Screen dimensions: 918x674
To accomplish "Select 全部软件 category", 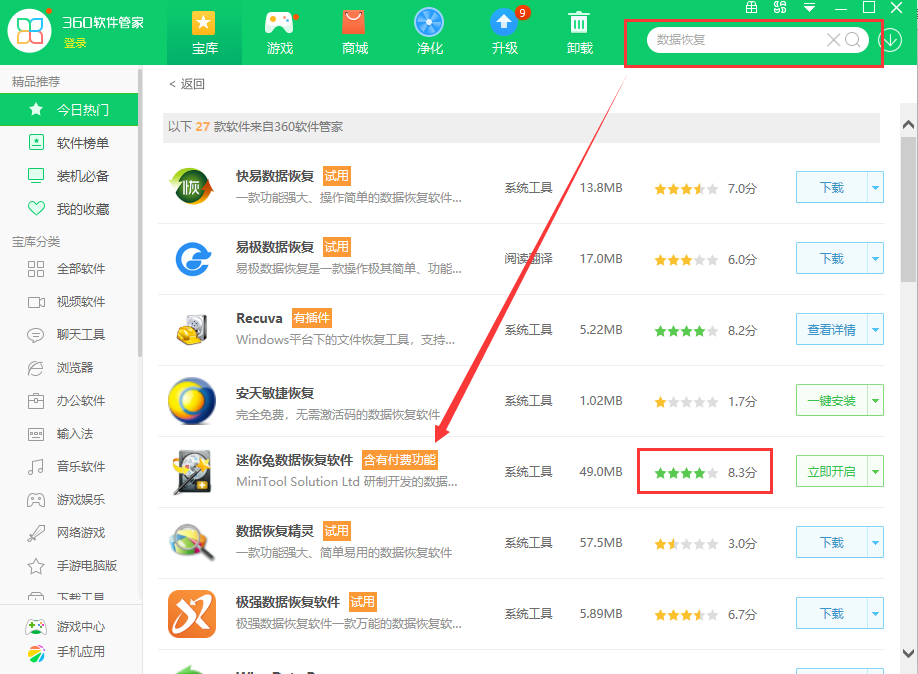I will pyautogui.click(x=69, y=269).
